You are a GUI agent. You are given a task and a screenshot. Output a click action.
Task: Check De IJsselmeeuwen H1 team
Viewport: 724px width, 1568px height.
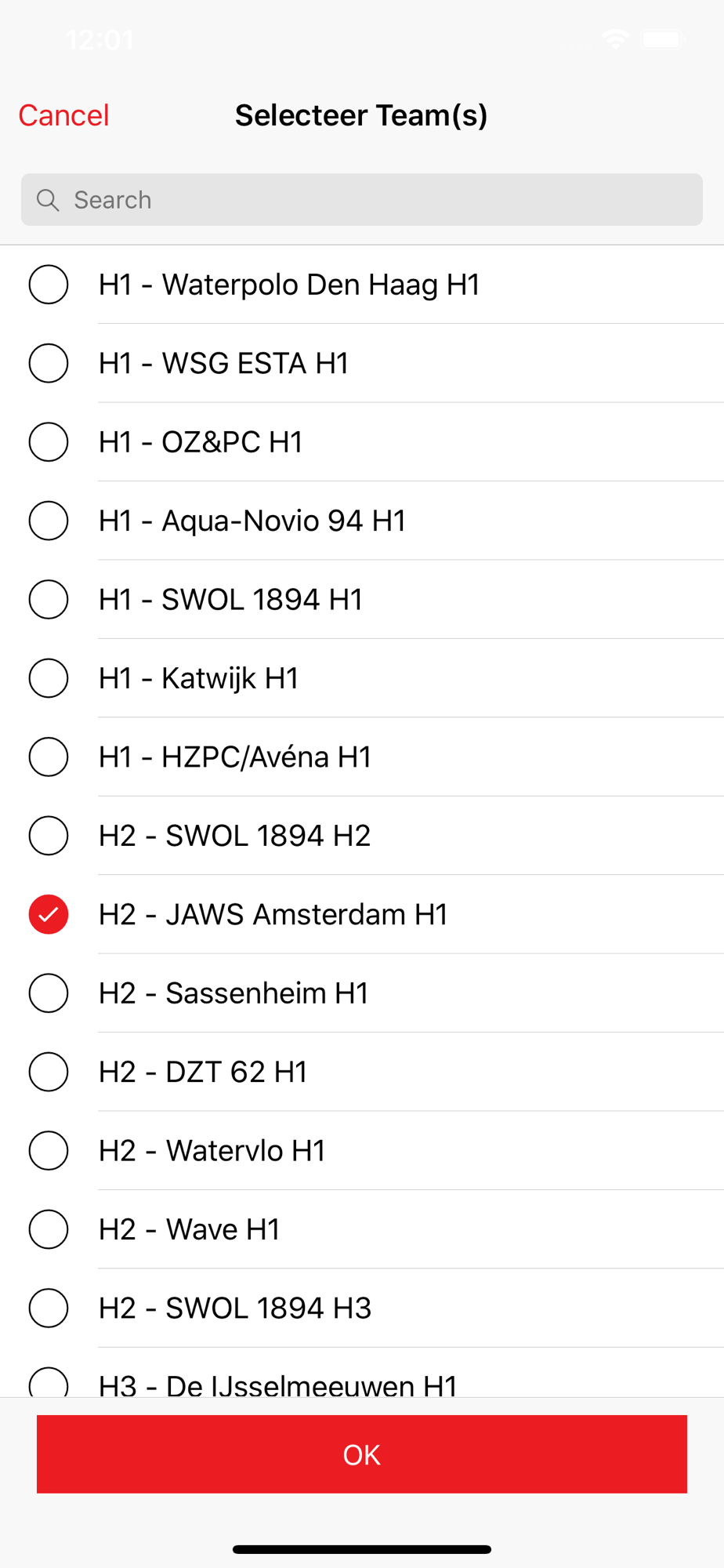(x=49, y=1383)
